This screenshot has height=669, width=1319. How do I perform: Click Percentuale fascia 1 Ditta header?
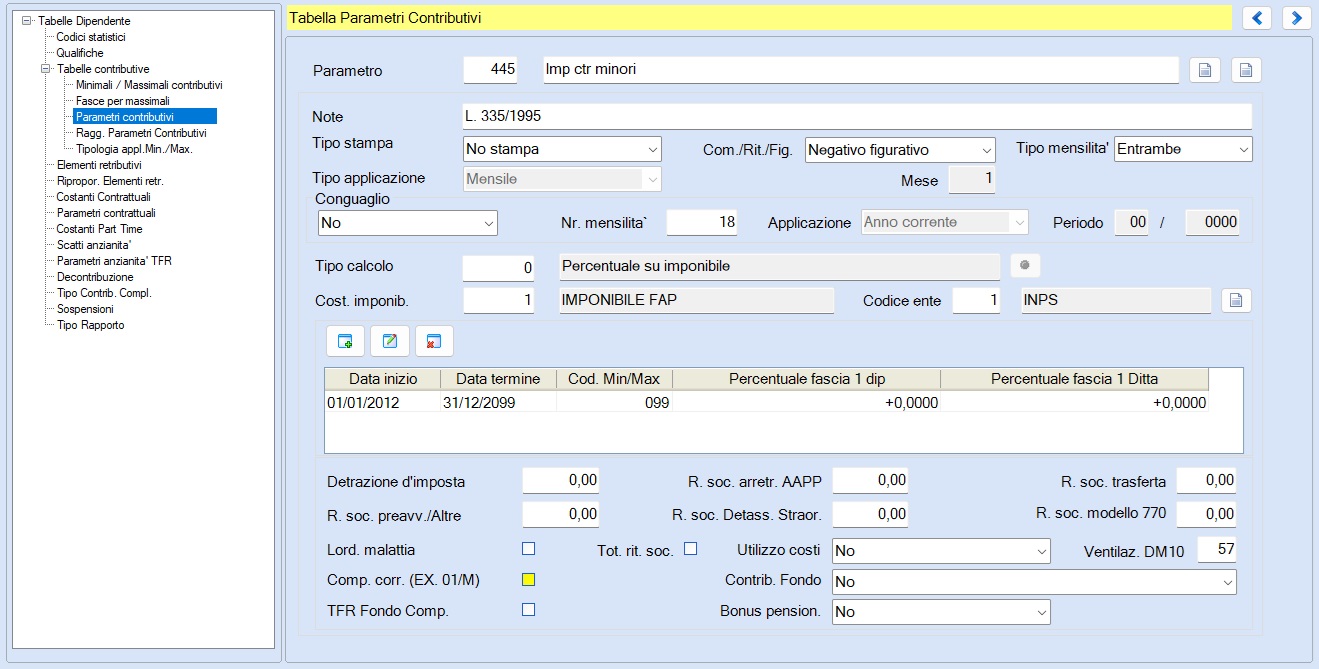1075,379
